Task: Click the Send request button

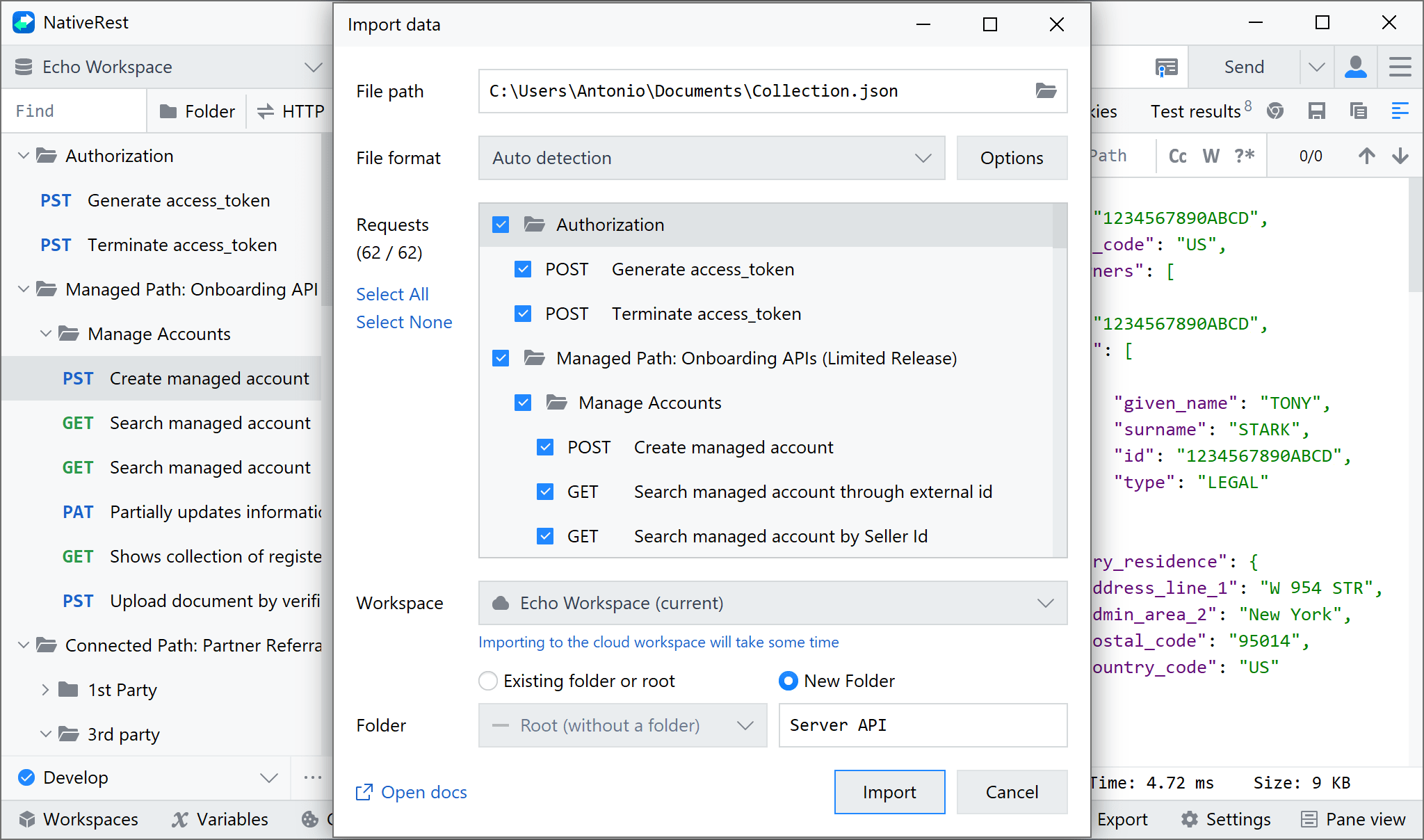Action: pyautogui.click(x=1244, y=67)
